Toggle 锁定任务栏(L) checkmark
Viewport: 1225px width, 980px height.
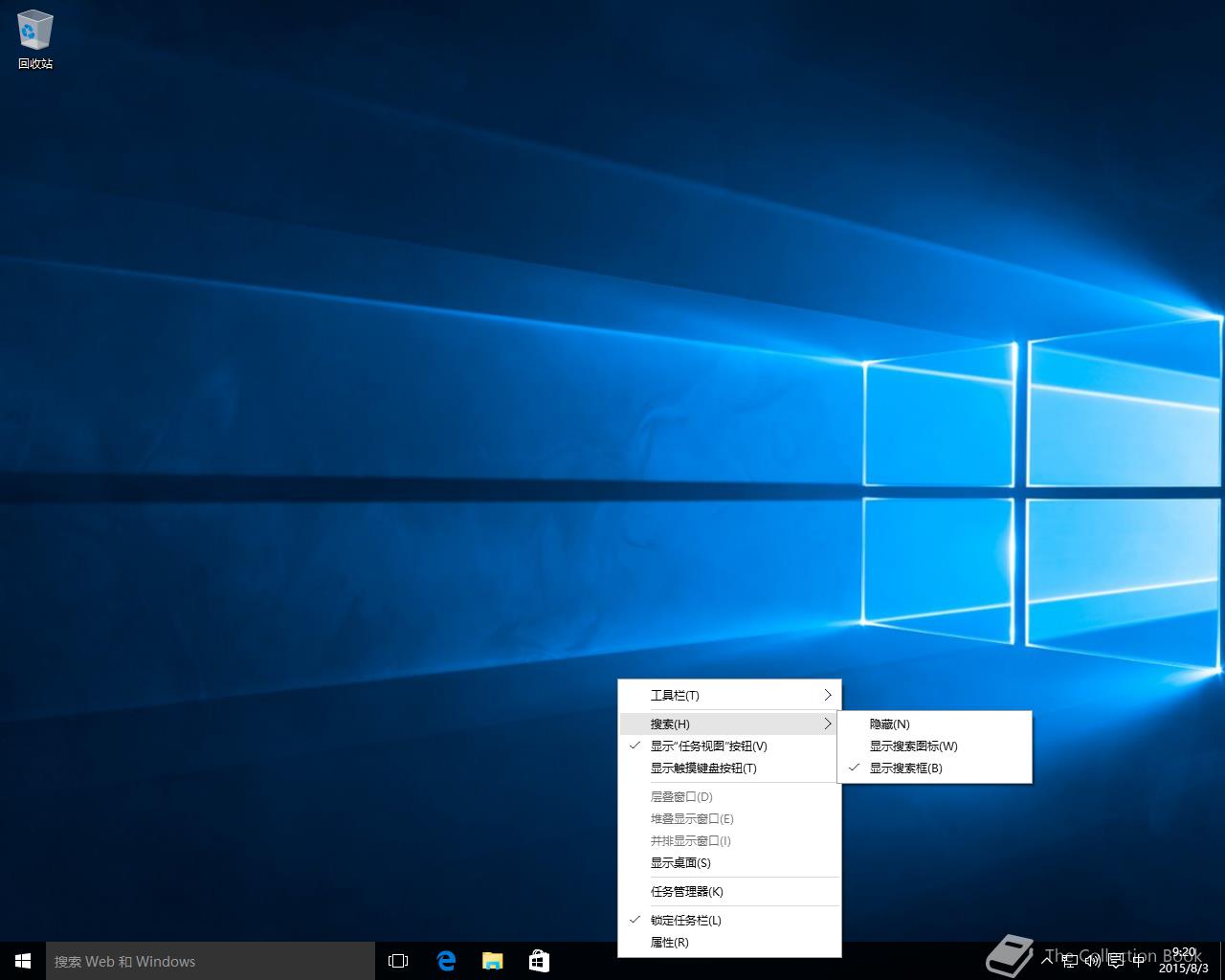pos(729,920)
